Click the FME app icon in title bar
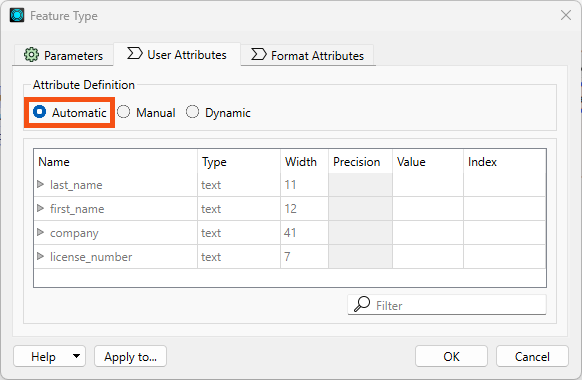The image size is (582, 380). pos(17,16)
